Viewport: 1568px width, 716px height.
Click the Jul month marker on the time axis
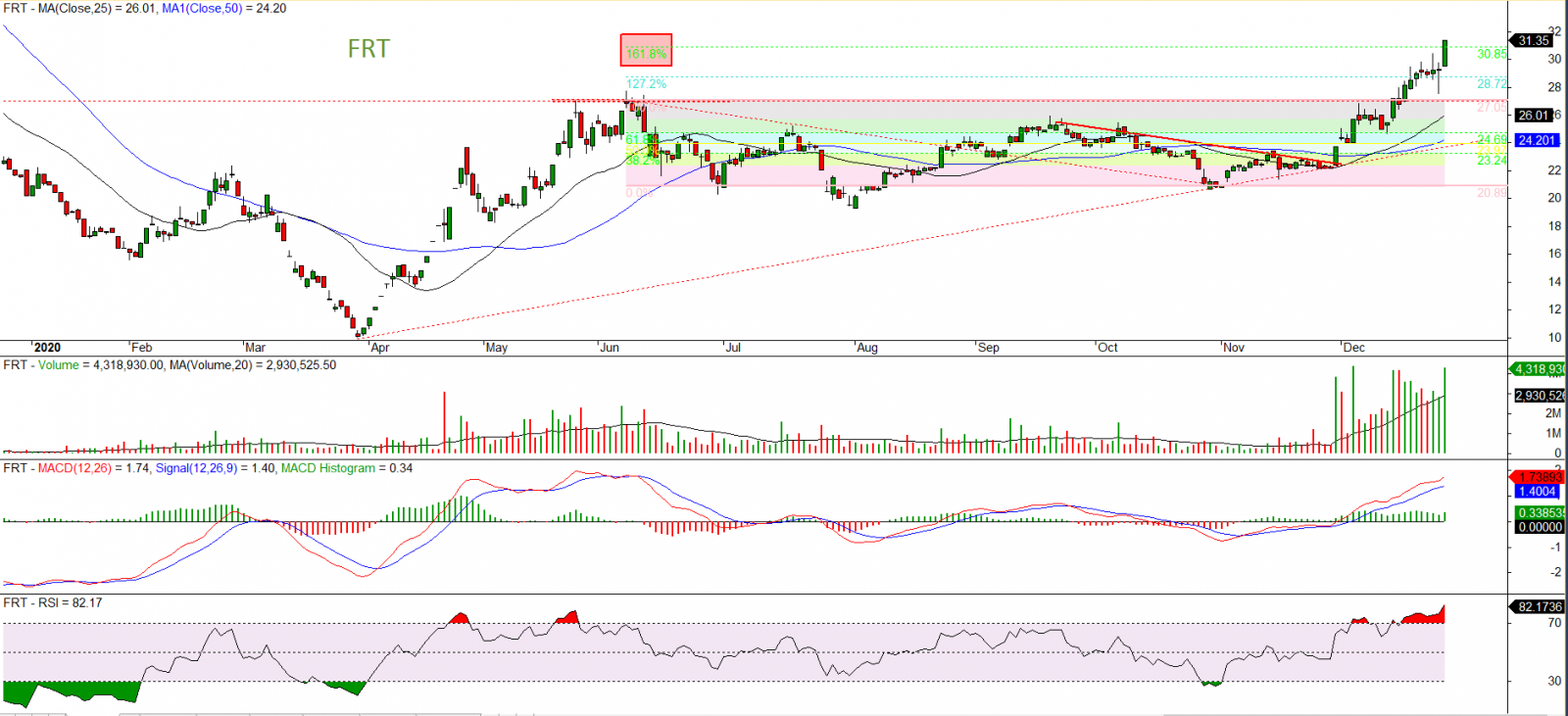click(x=732, y=348)
